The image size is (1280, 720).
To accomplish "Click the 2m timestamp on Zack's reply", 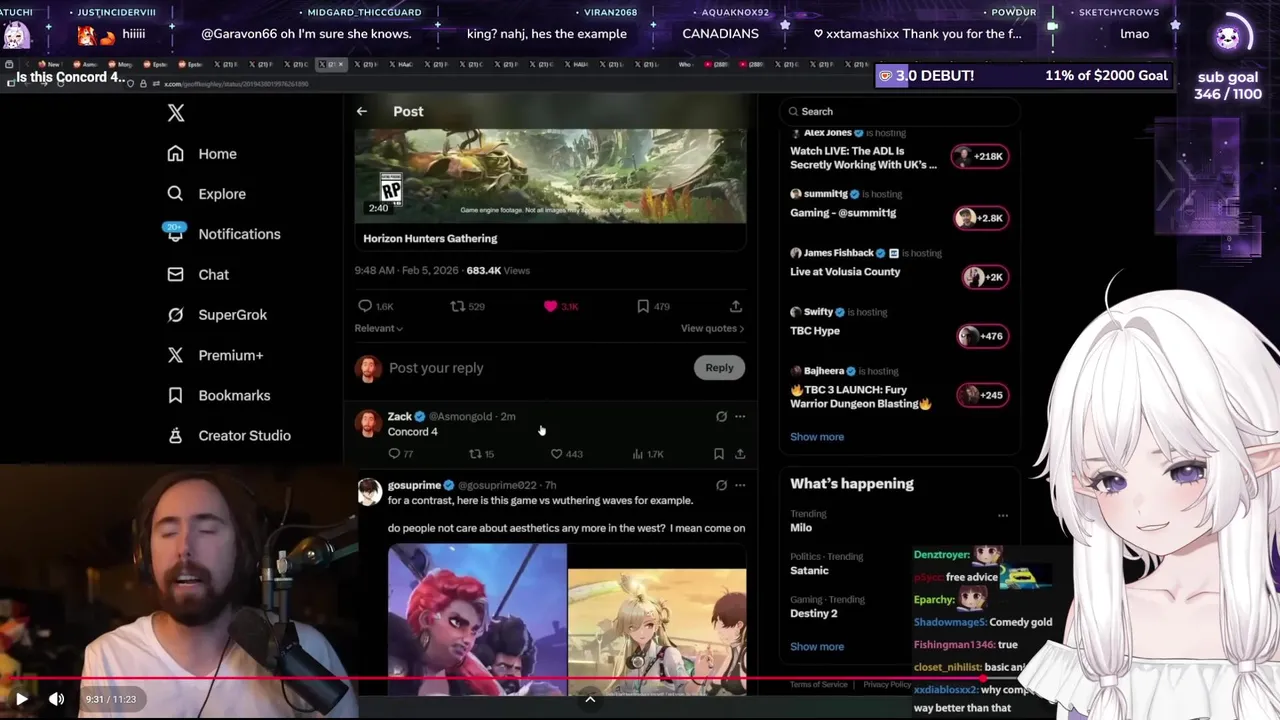I will [x=508, y=416].
